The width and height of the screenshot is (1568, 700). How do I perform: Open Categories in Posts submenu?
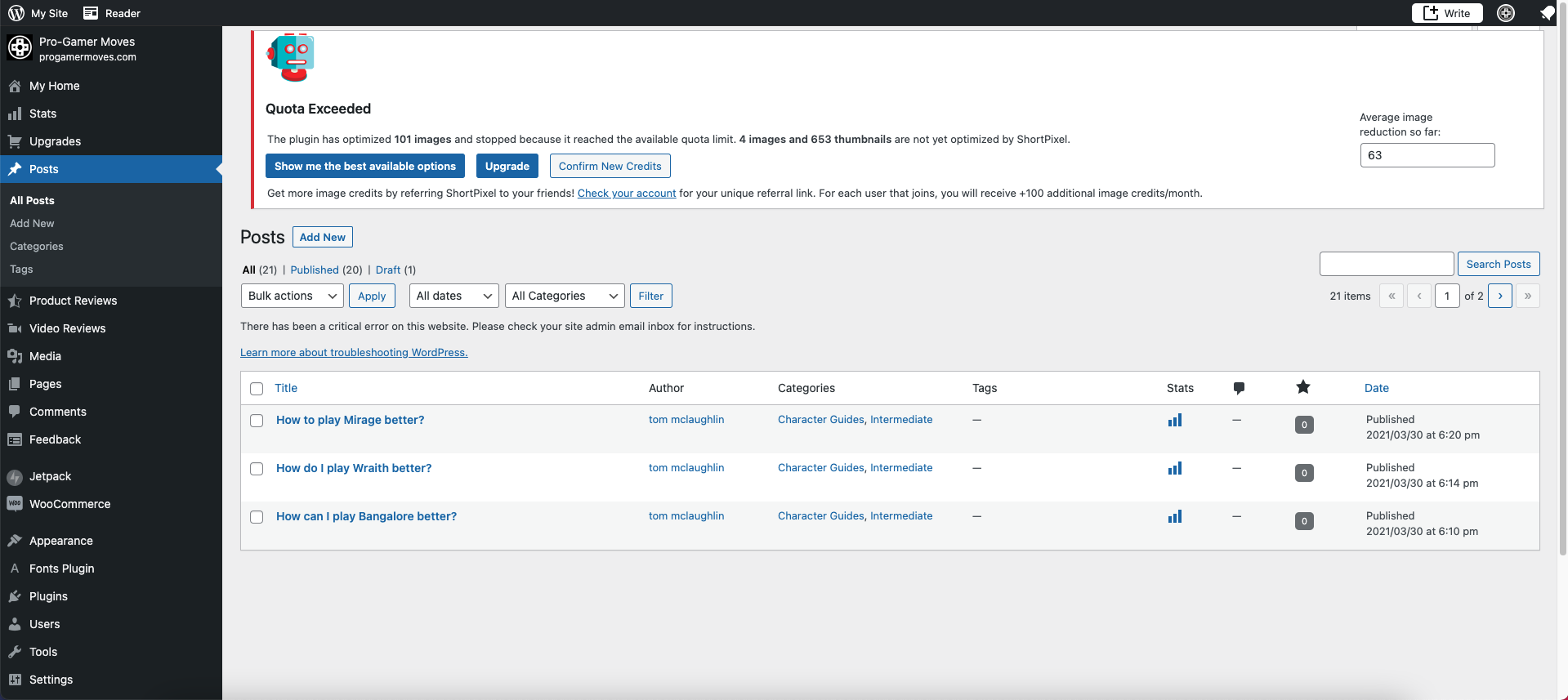coord(37,246)
